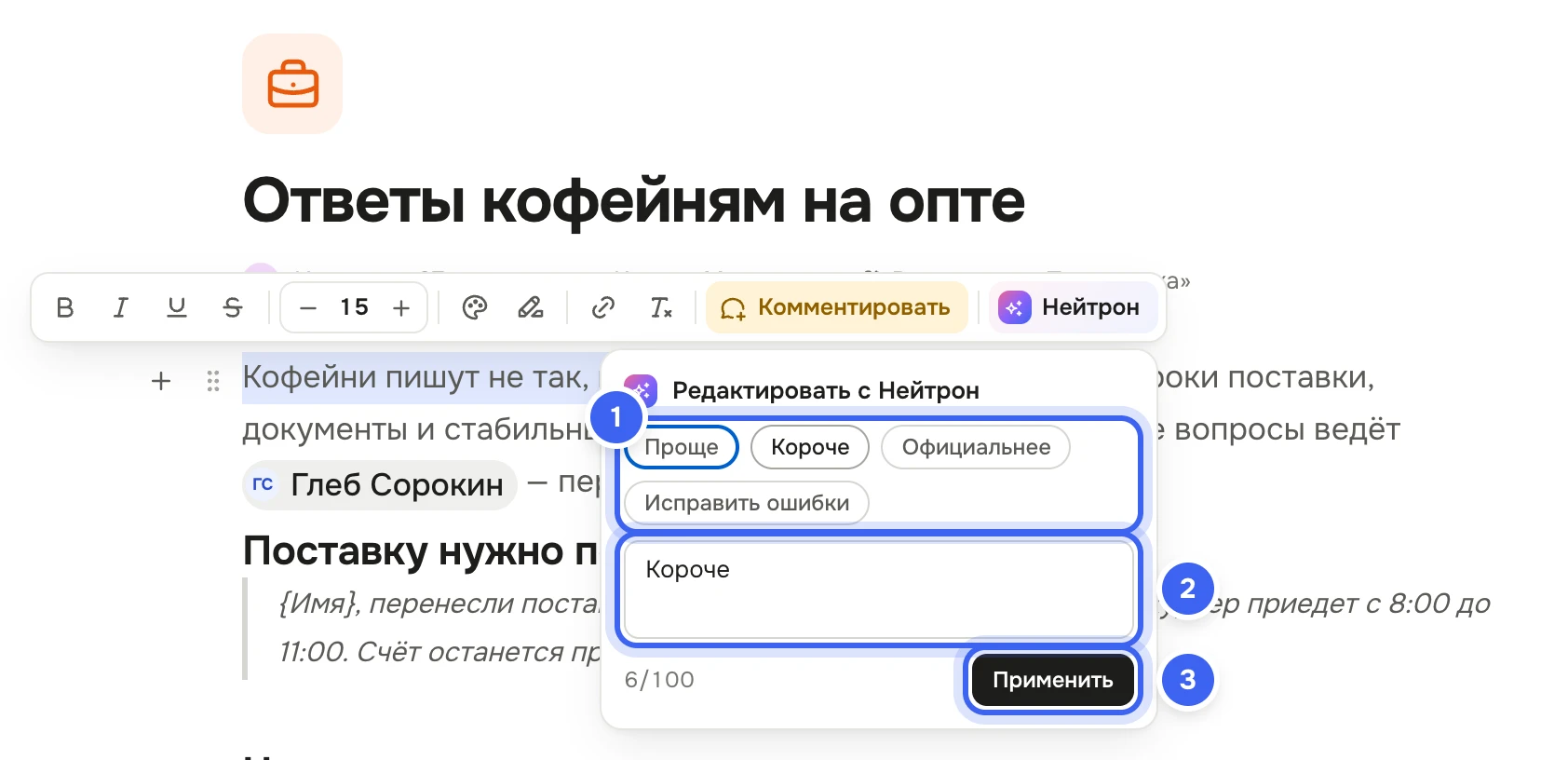Screen dimensions: 1568x760
Task: Underline the selected text
Action: click(177, 307)
